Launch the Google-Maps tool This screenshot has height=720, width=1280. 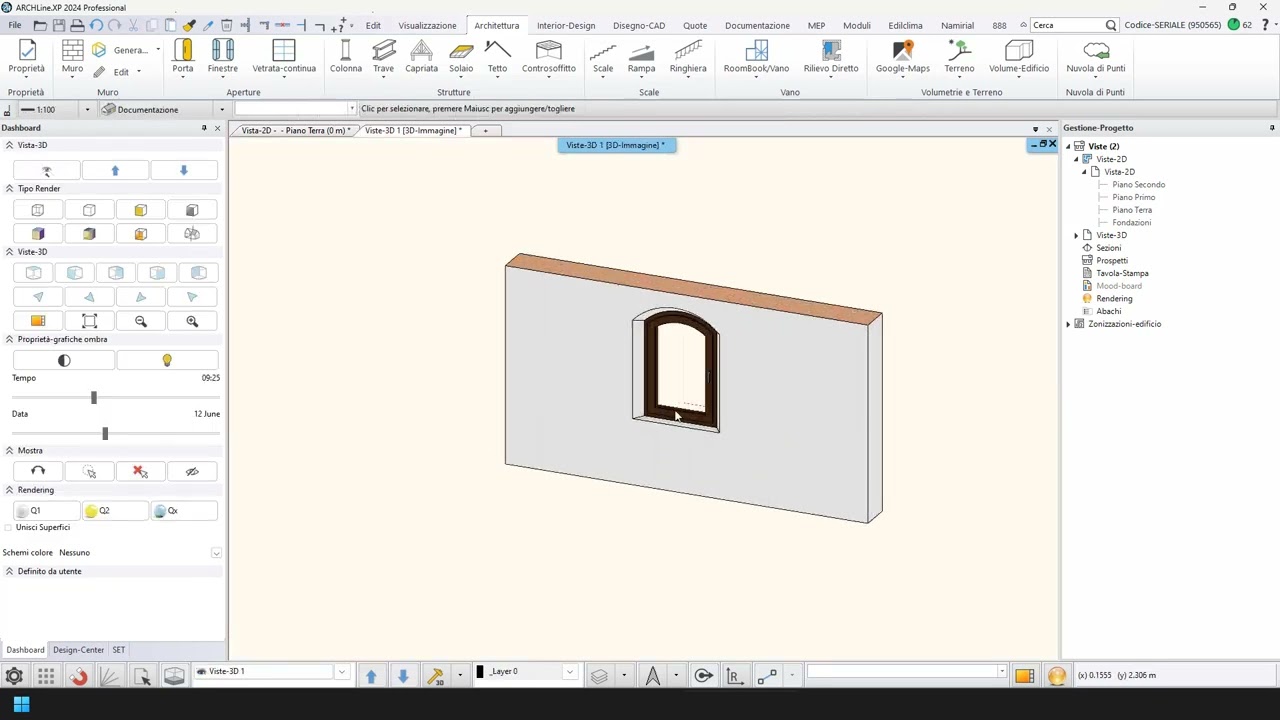pyautogui.click(x=903, y=56)
